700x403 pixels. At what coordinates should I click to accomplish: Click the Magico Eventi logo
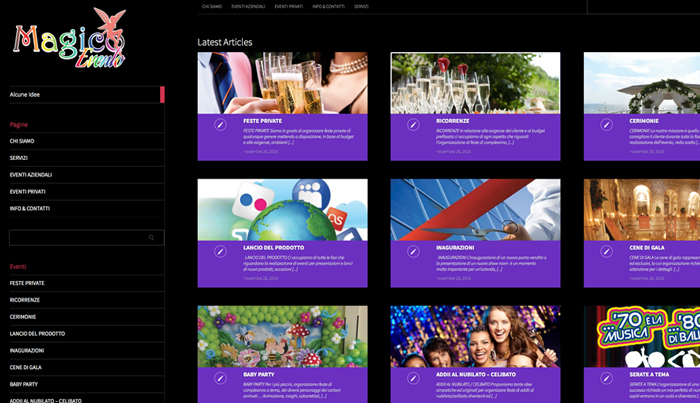click(70, 38)
